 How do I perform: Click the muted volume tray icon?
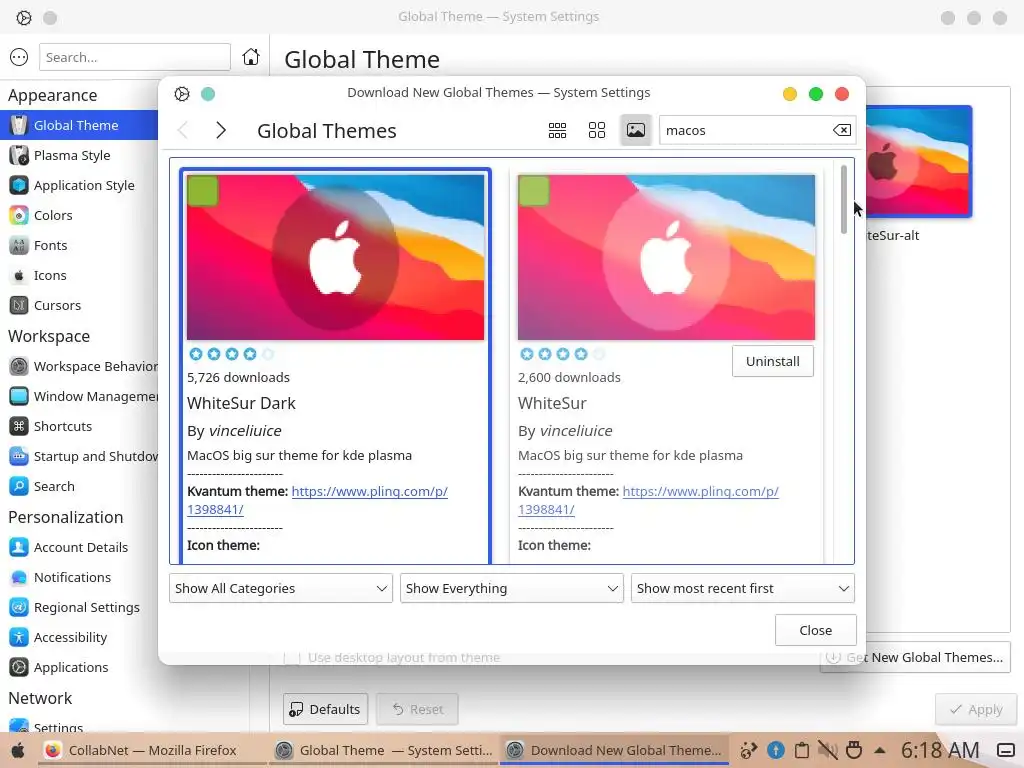tap(827, 750)
